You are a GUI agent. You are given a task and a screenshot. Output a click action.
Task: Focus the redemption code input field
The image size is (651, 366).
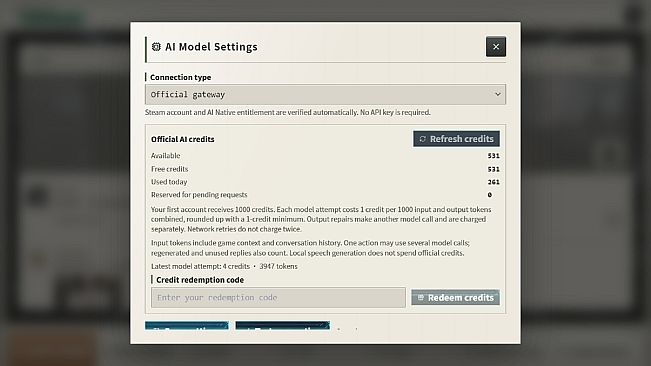tap(278, 298)
